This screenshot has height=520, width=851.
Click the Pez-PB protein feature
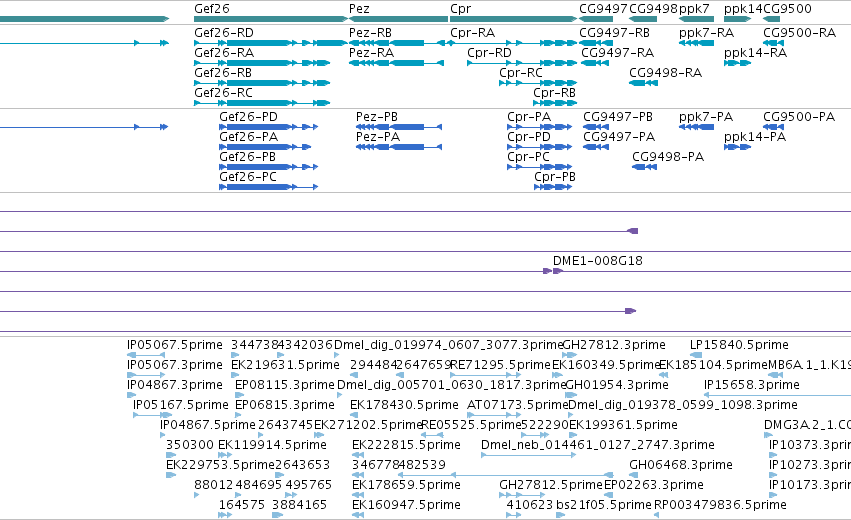point(377,117)
